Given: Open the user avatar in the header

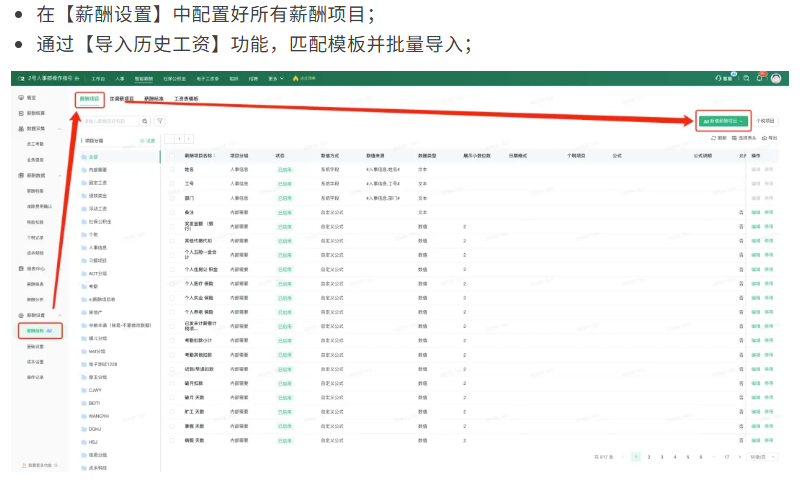Looking at the screenshot, I should 776,78.
